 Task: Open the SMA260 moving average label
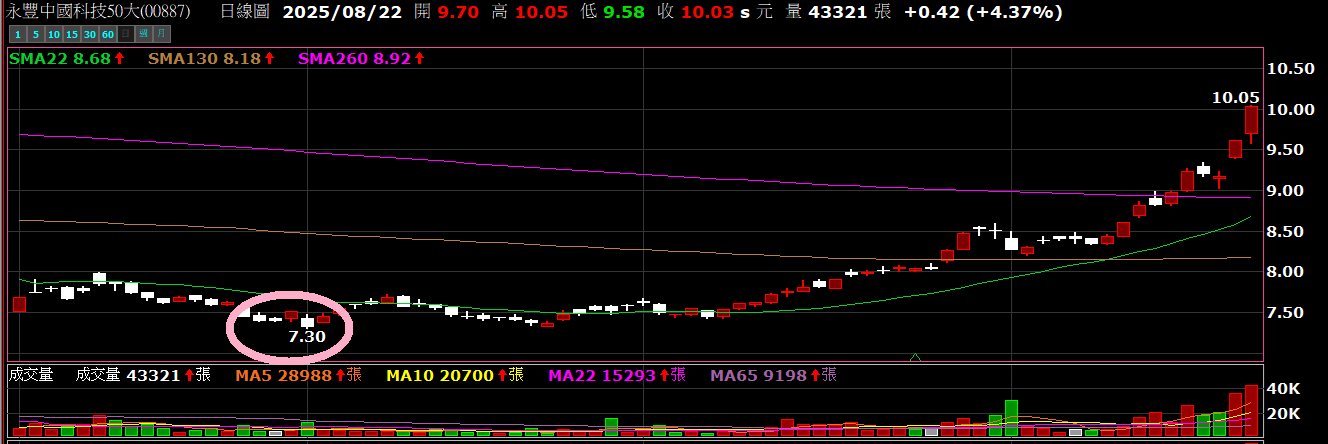(362, 59)
